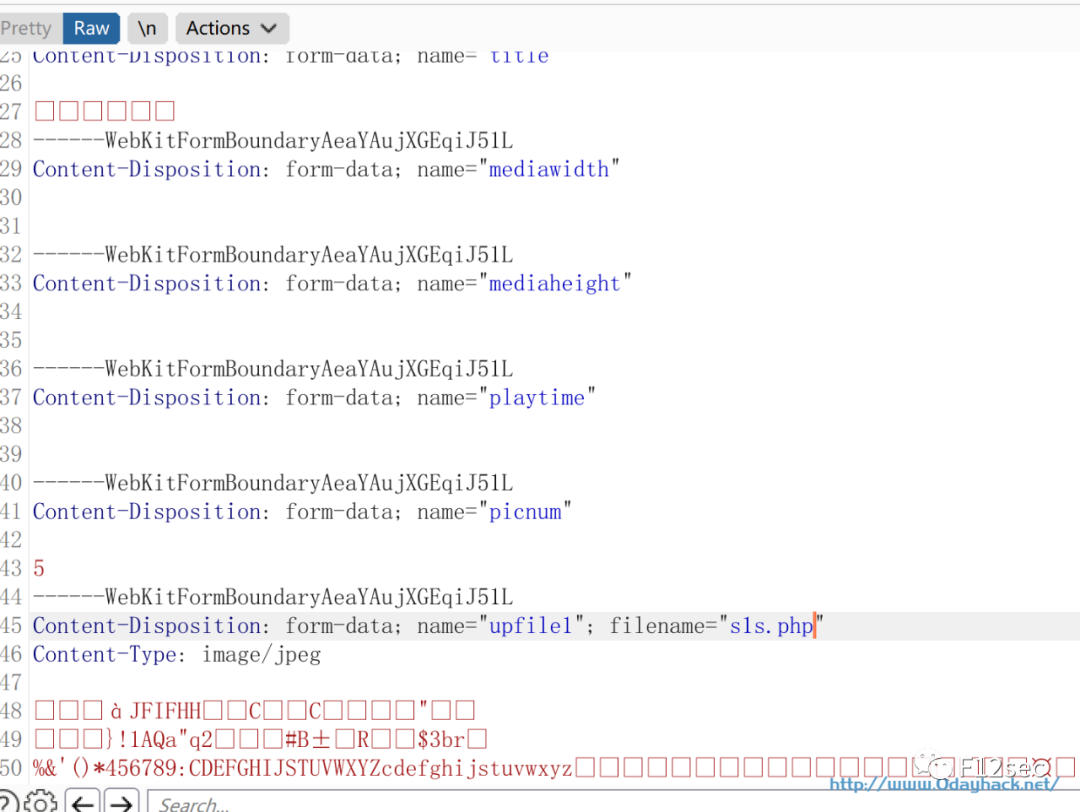The height and width of the screenshot is (812, 1080).
Task: Click the "picnum" parameter name
Action: 525,512
